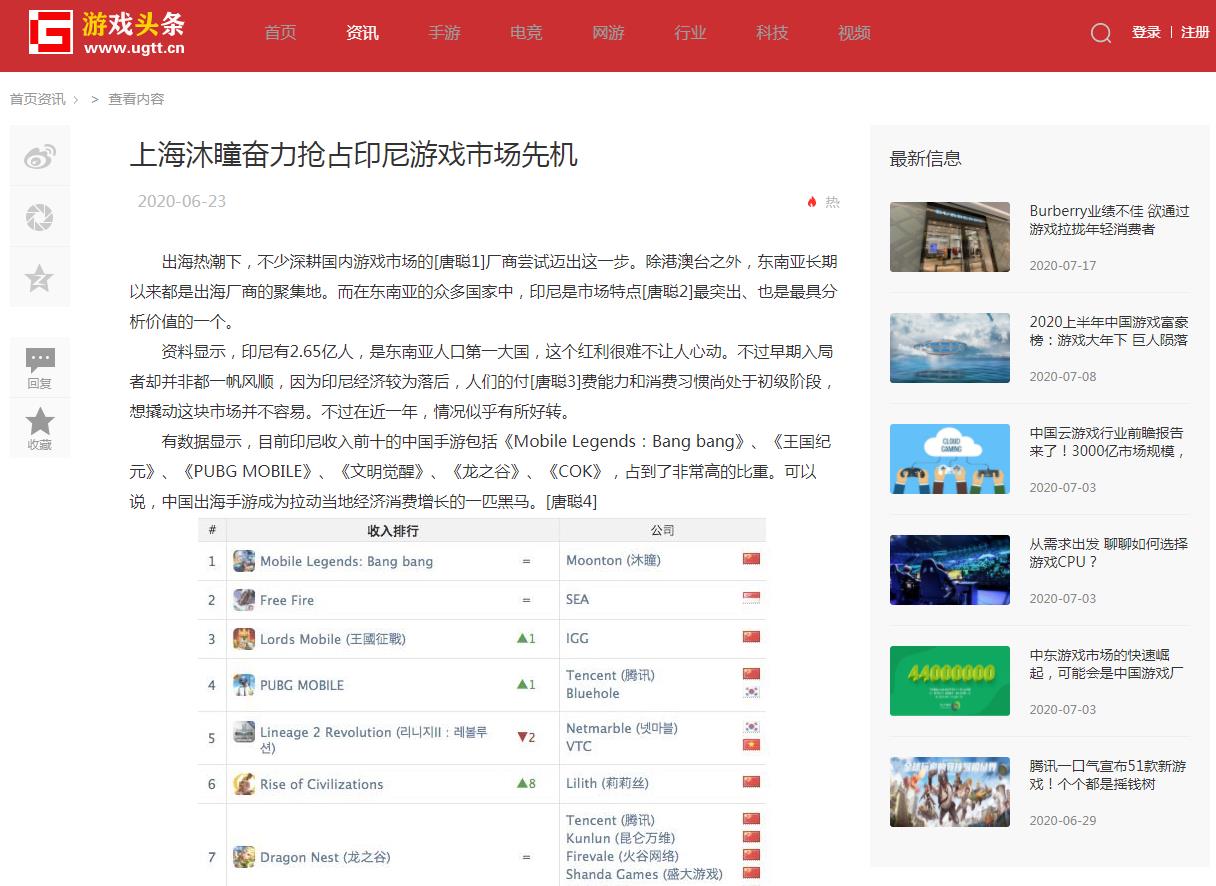Viewport: 1216px width, 886px height.
Task: Click Singapore flag beside SEA
Action: 751,598
